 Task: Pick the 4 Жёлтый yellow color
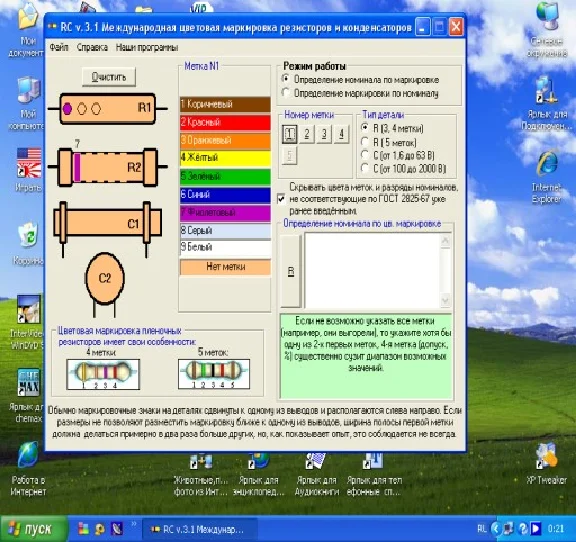[225, 158]
